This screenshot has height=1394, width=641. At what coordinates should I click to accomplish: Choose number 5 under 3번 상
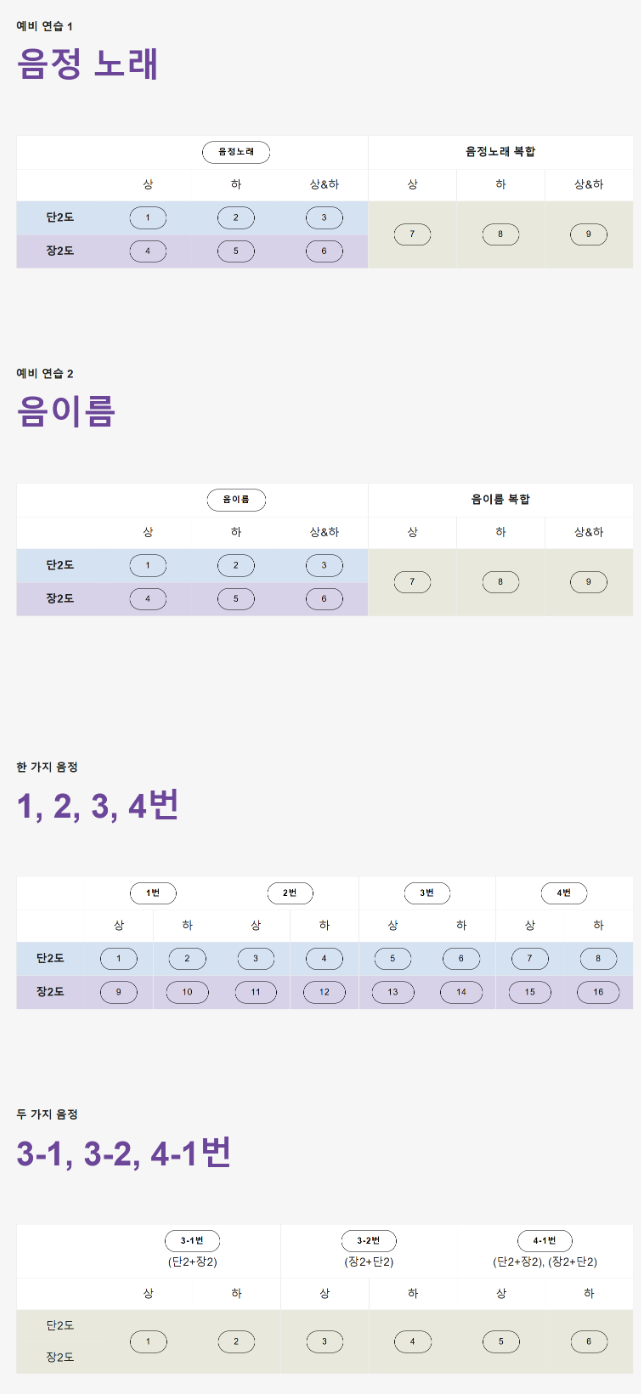point(393,959)
